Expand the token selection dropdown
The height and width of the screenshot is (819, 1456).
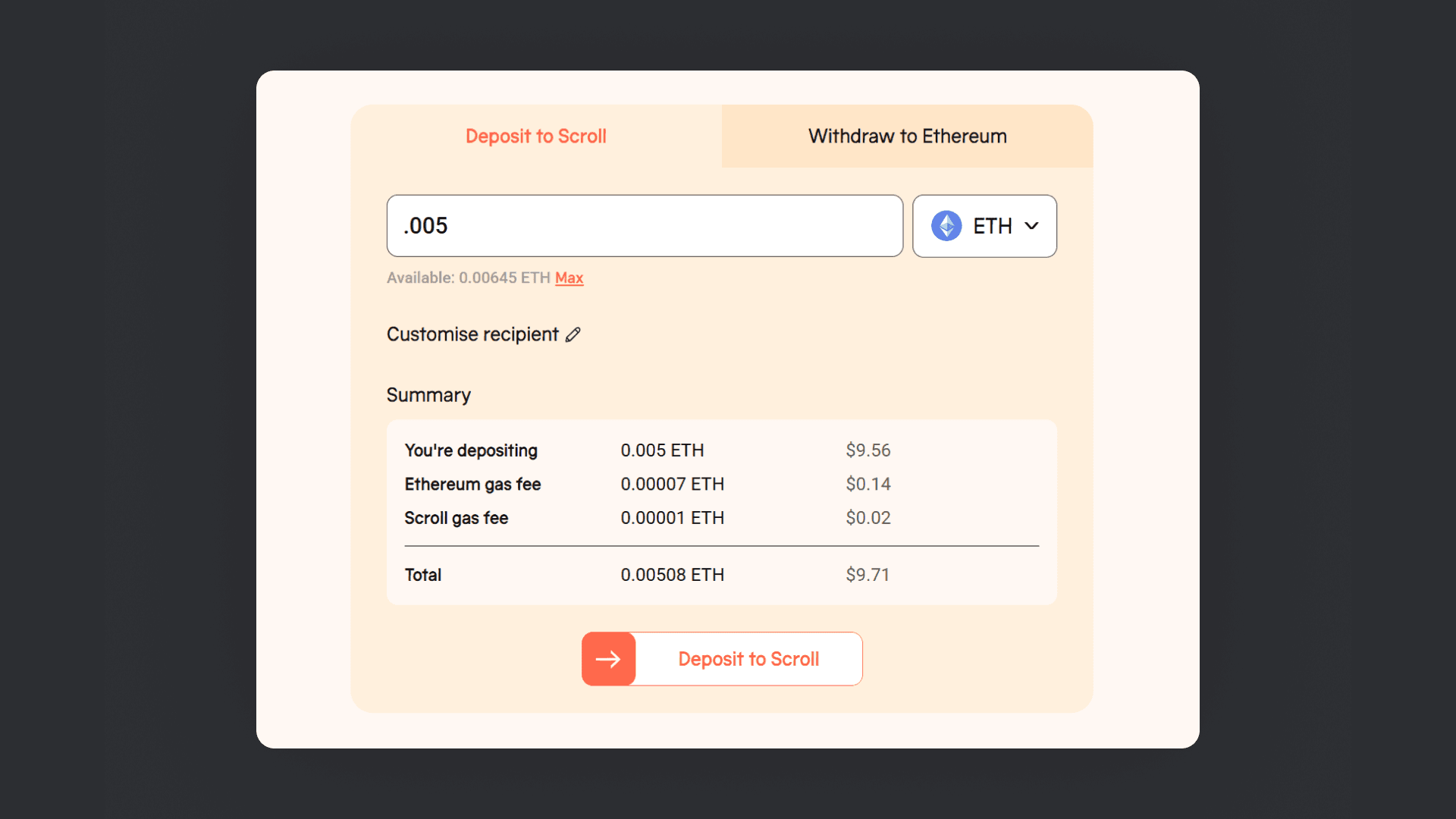click(x=984, y=225)
